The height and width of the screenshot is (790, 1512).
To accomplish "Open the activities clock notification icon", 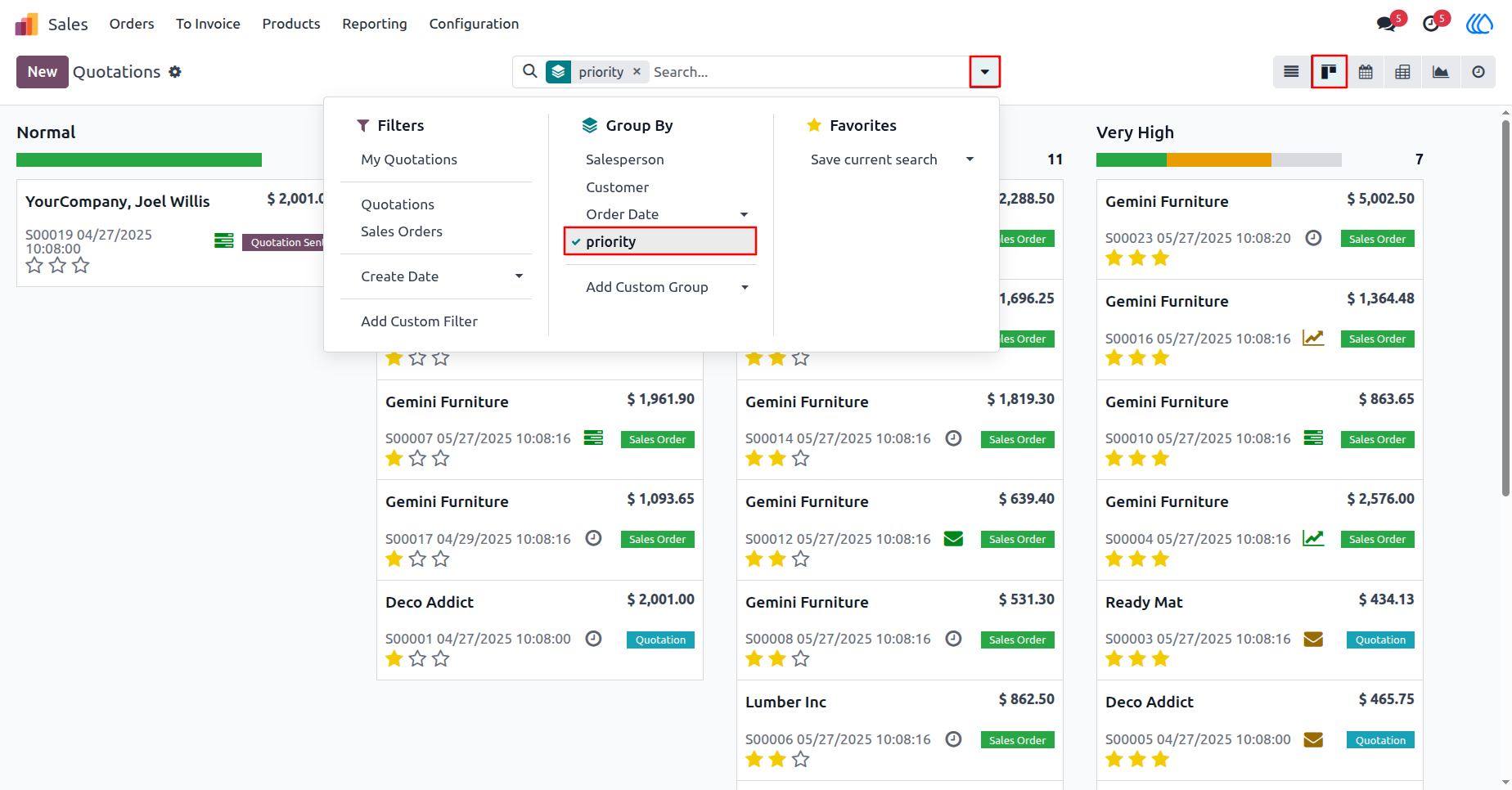I will (x=1431, y=24).
